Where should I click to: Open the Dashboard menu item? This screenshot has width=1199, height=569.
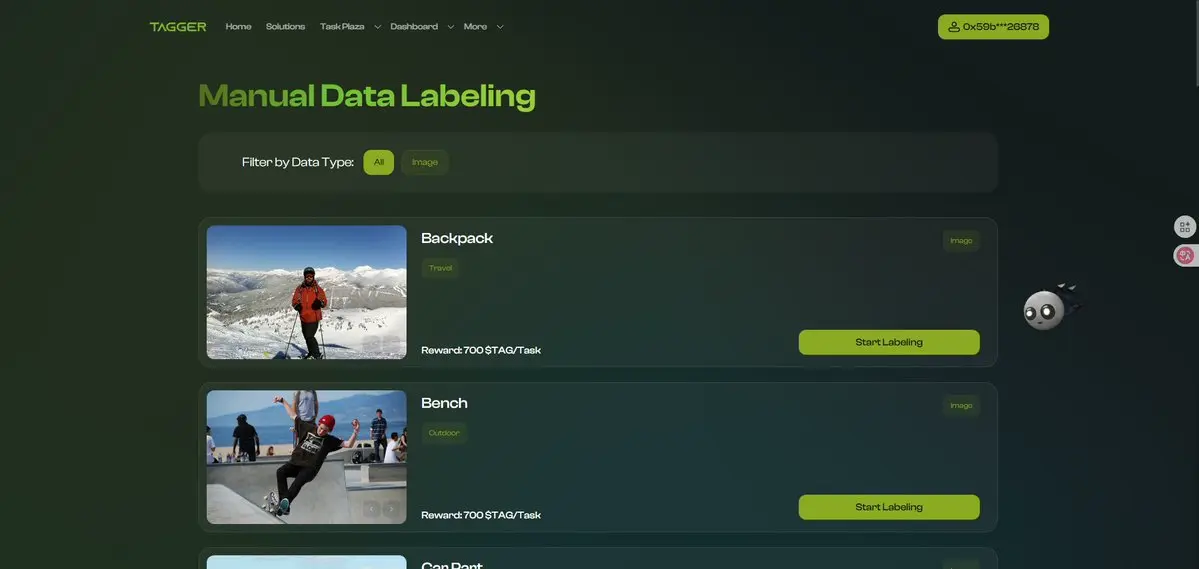[414, 27]
